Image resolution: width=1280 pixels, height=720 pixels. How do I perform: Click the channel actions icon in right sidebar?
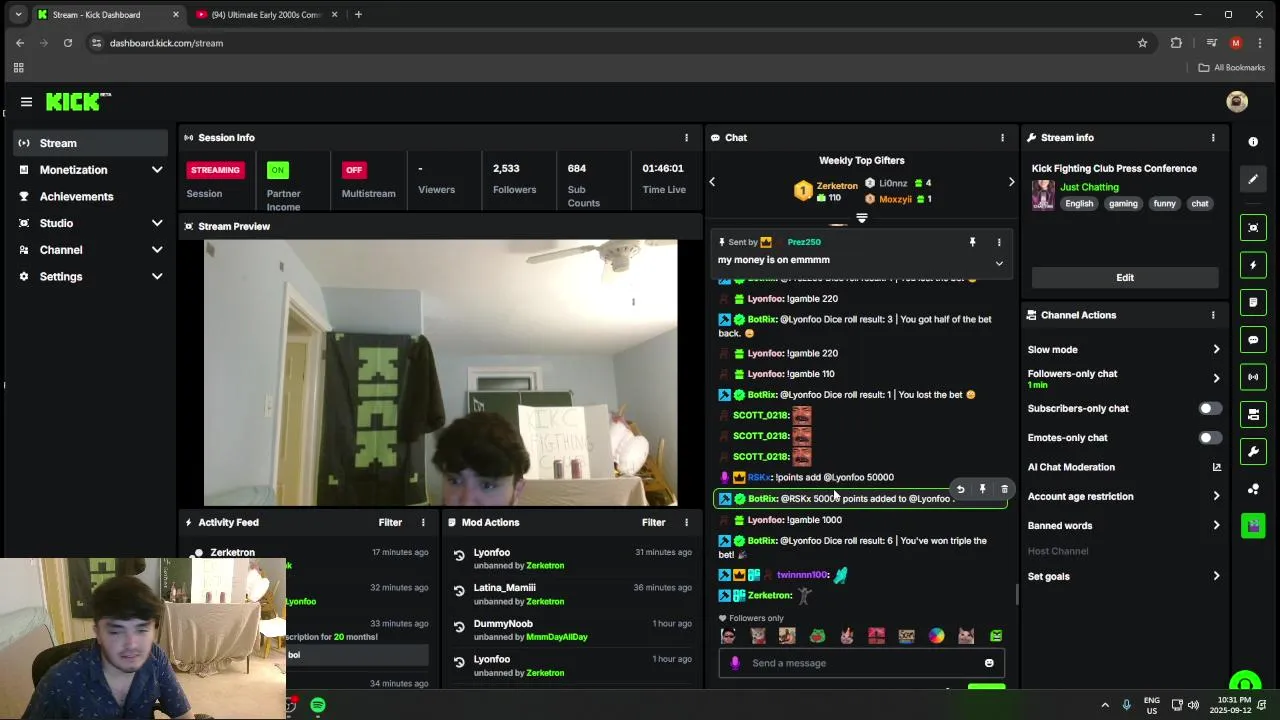[1253, 414]
